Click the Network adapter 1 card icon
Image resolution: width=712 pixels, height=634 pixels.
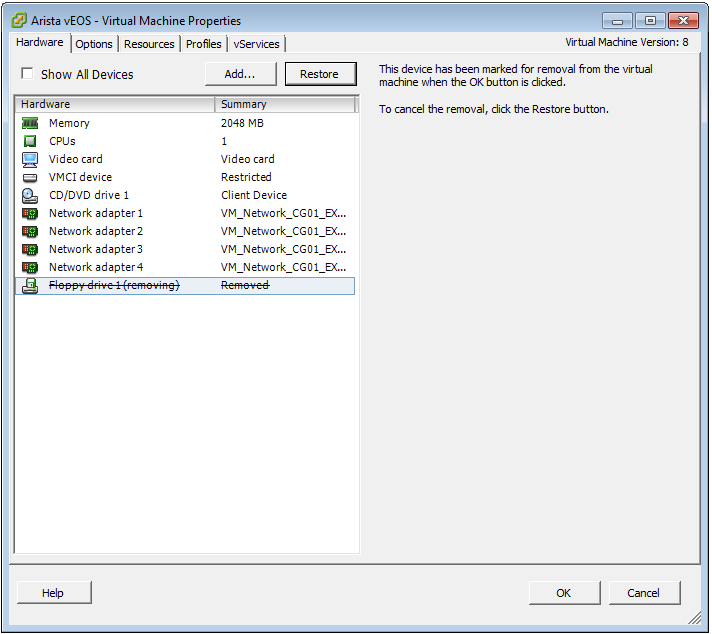[x=30, y=213]
